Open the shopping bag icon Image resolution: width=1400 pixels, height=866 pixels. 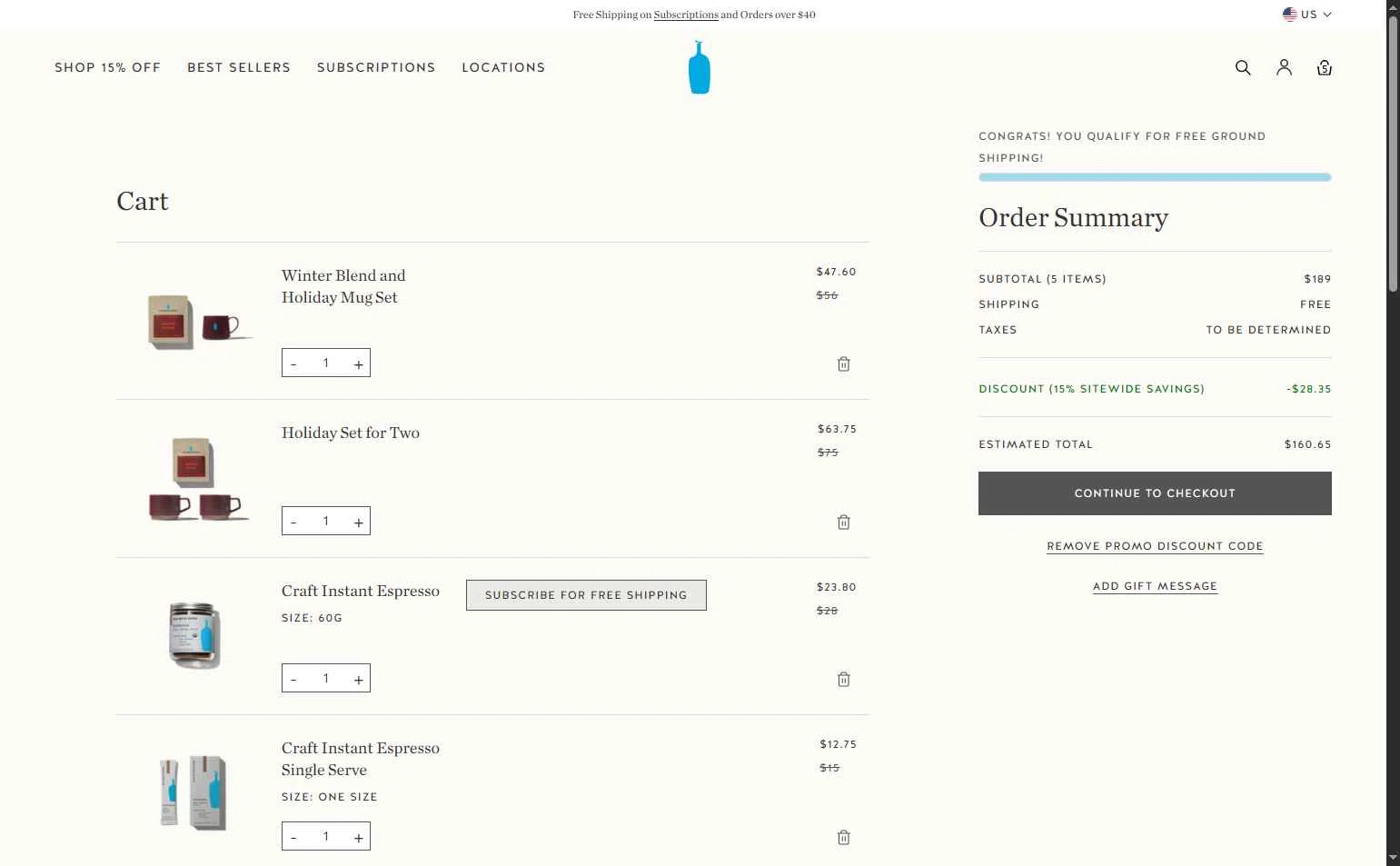1325,67
